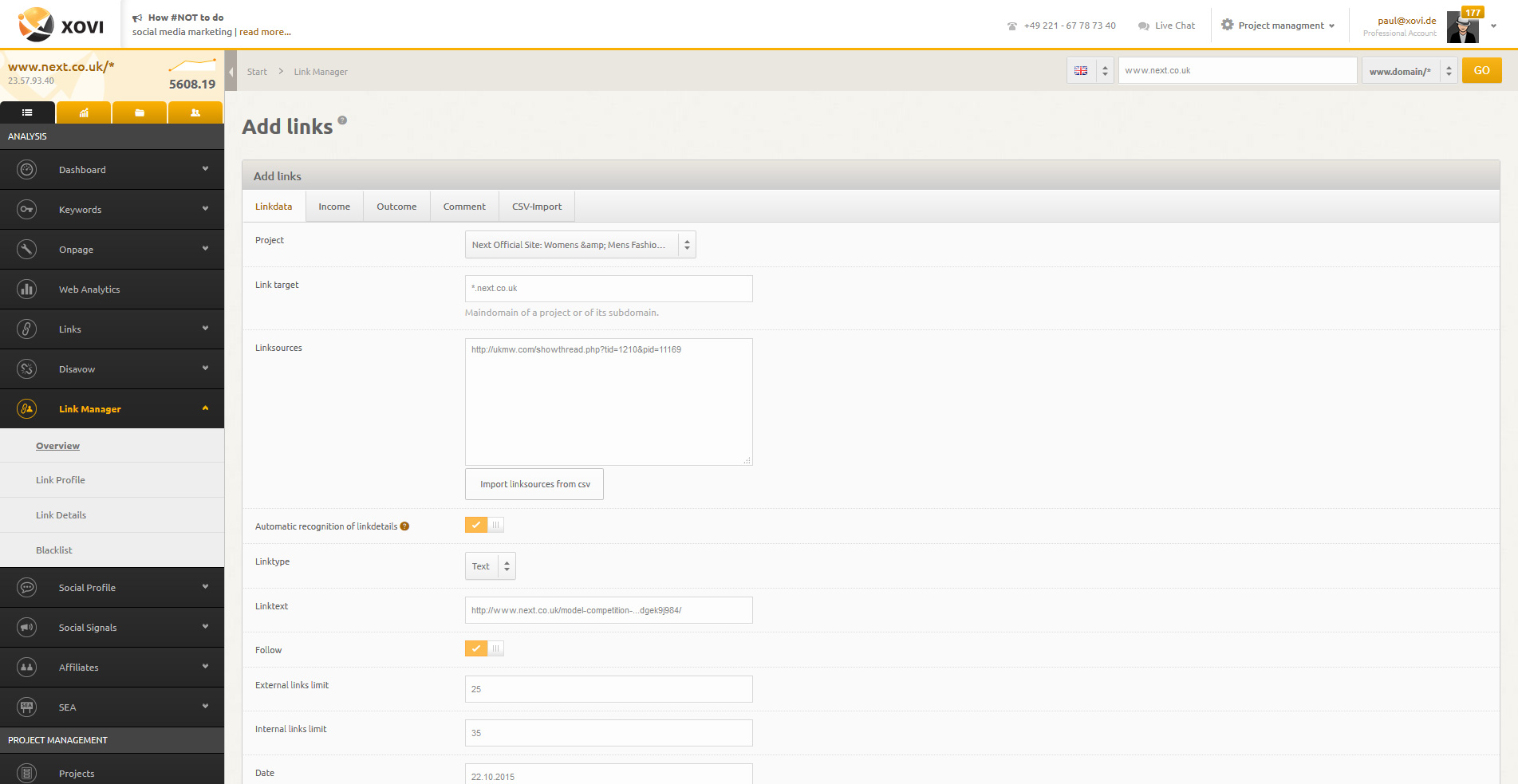The height and width of the screenshot is (784, 1518).
Task: Click Import linksources from csv button
Action: click(x=534, y=484)
